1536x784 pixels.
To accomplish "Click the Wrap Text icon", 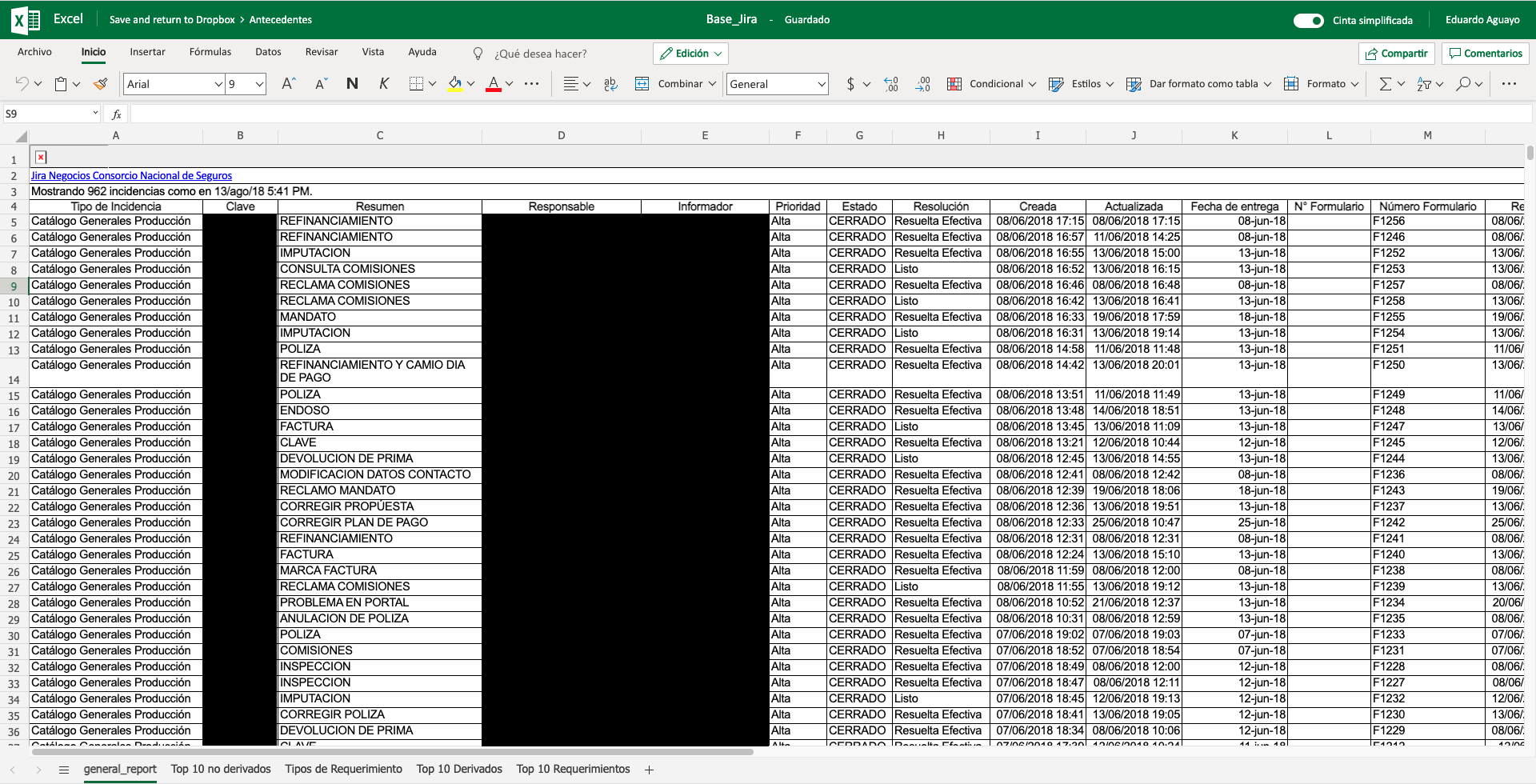I will click(x=610, y=83).
